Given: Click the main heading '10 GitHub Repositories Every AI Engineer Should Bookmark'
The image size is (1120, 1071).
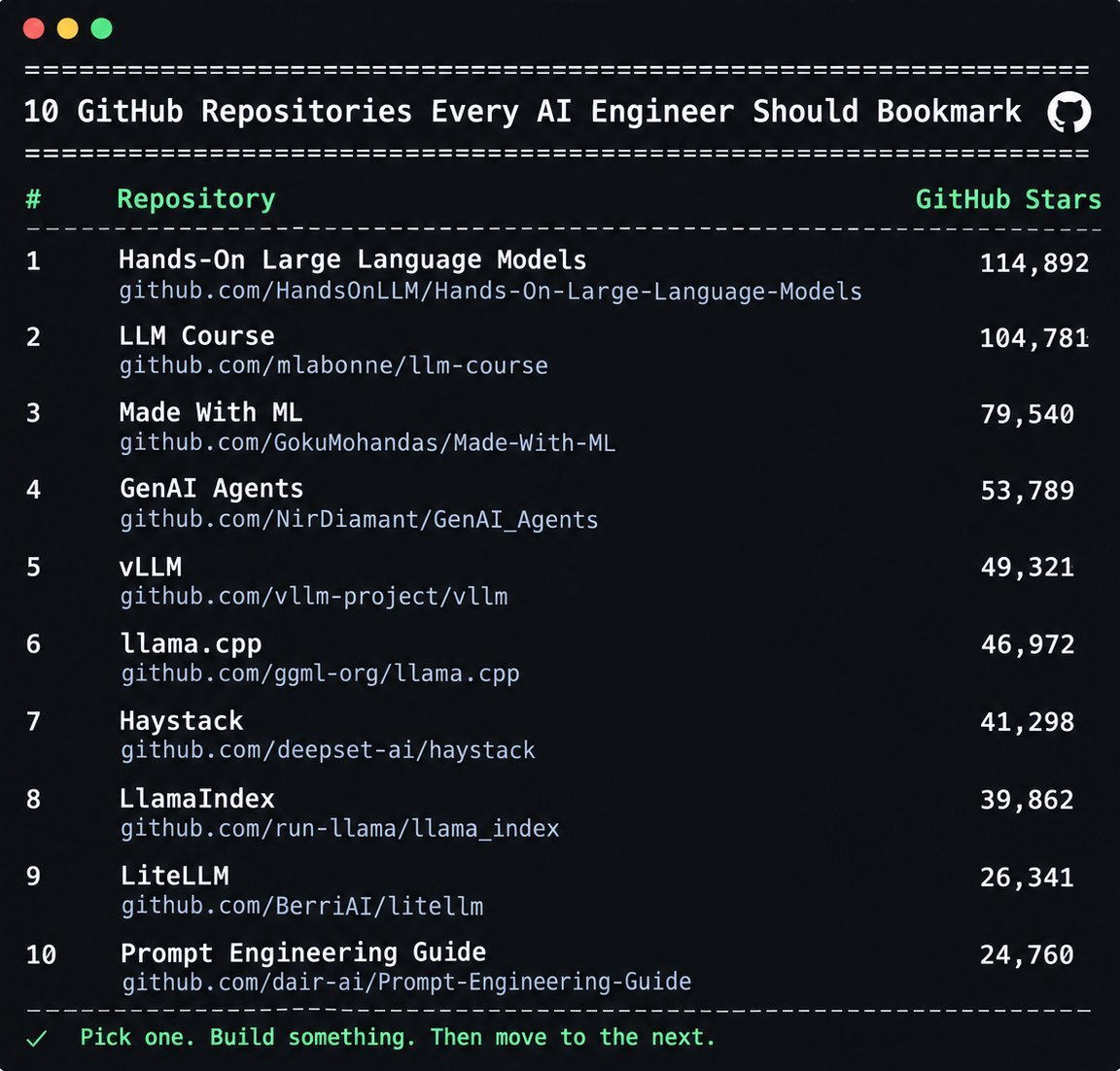Looking at the screenshot, I should [x=523, y=112].
